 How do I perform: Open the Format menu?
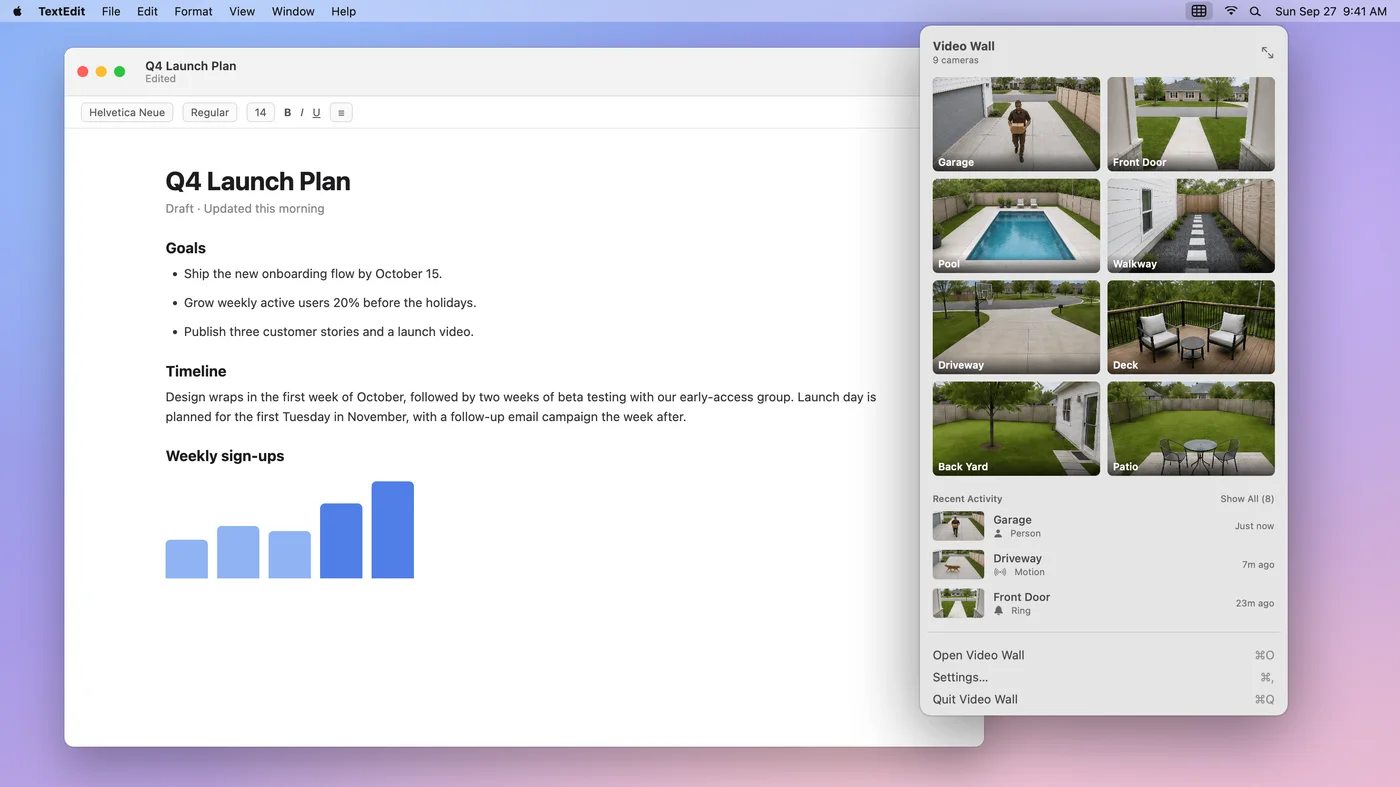(x=193, y=11)
